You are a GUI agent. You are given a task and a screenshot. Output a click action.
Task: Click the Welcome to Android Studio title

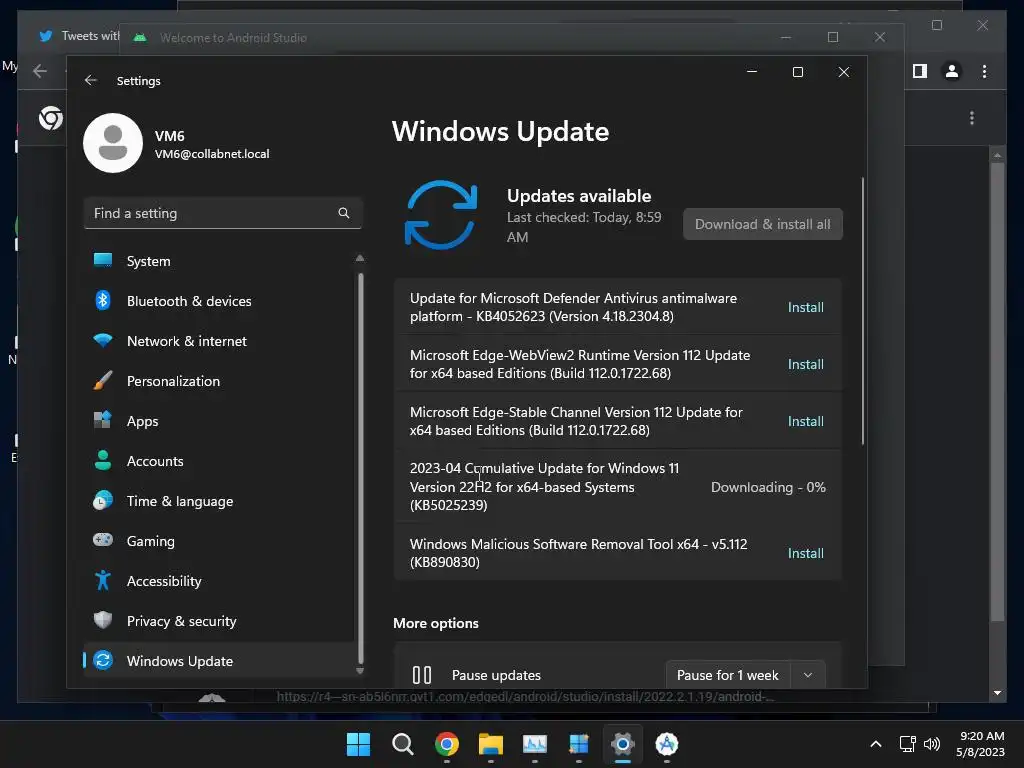(x=233, y=38)
